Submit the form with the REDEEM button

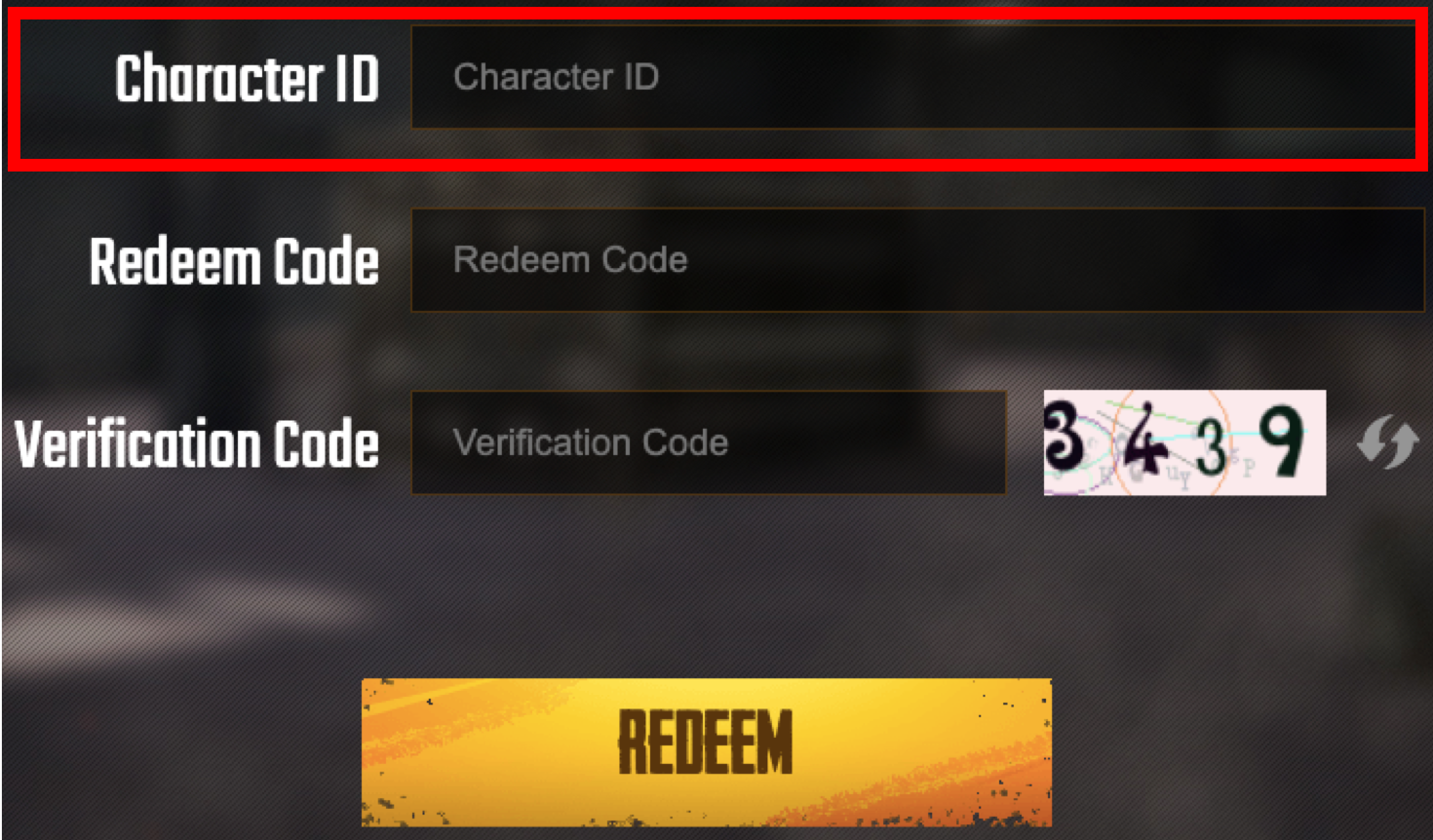[x=707, y=752]
